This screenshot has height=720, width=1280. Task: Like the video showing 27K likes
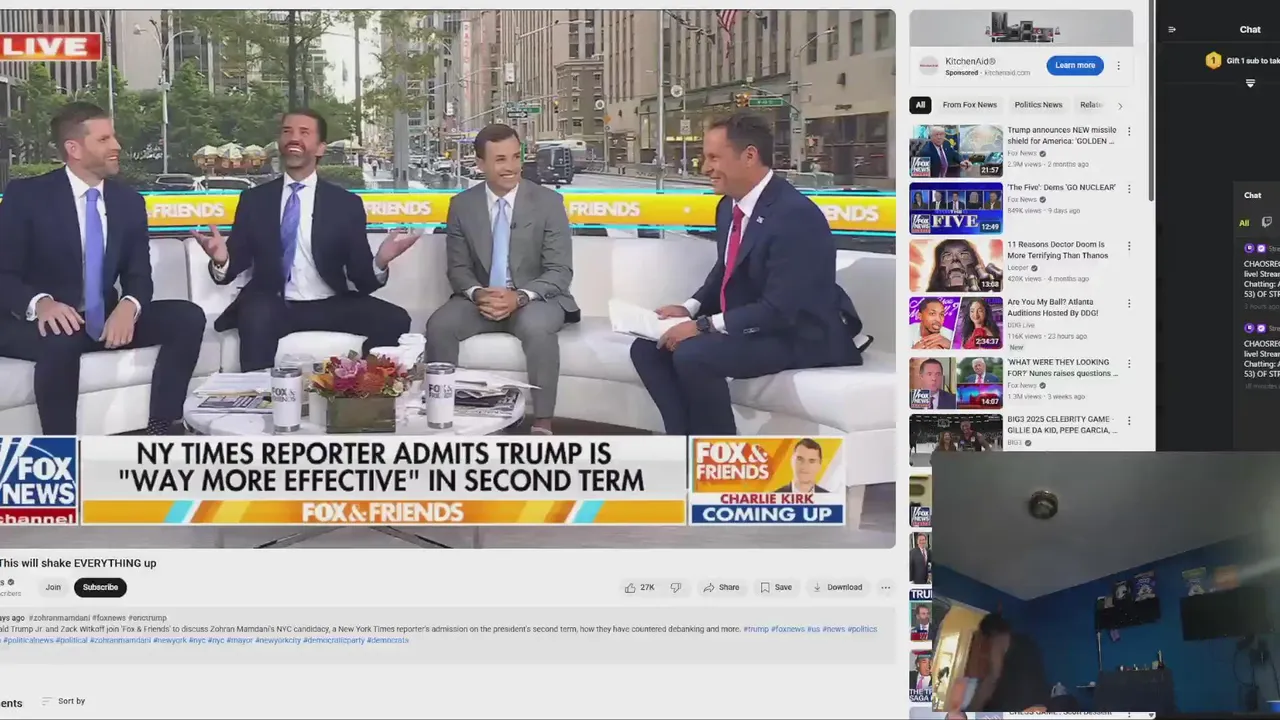pyautogui.click(x=639, y=587)
